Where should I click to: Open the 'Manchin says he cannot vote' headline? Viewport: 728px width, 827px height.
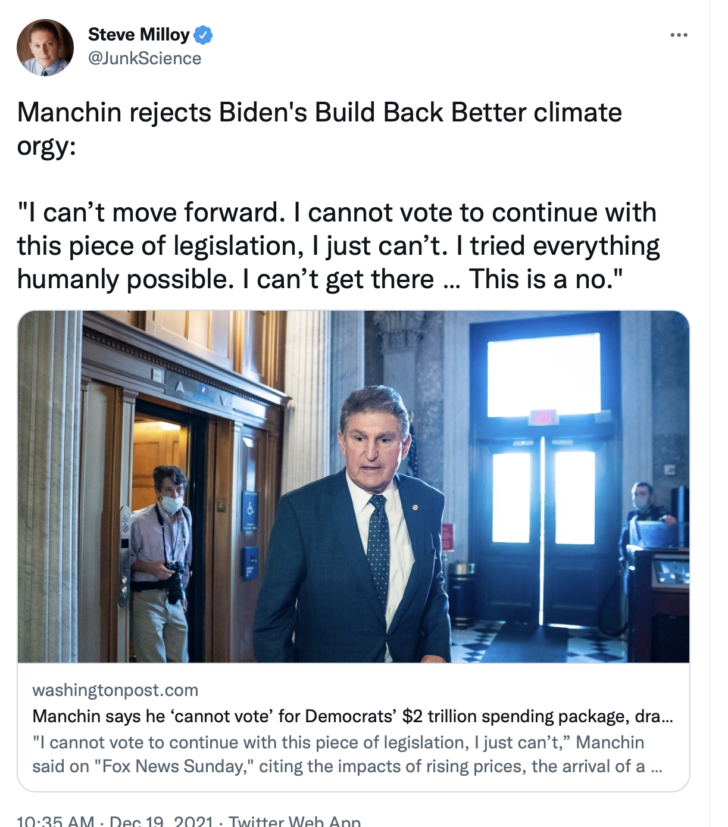[352, 716]
